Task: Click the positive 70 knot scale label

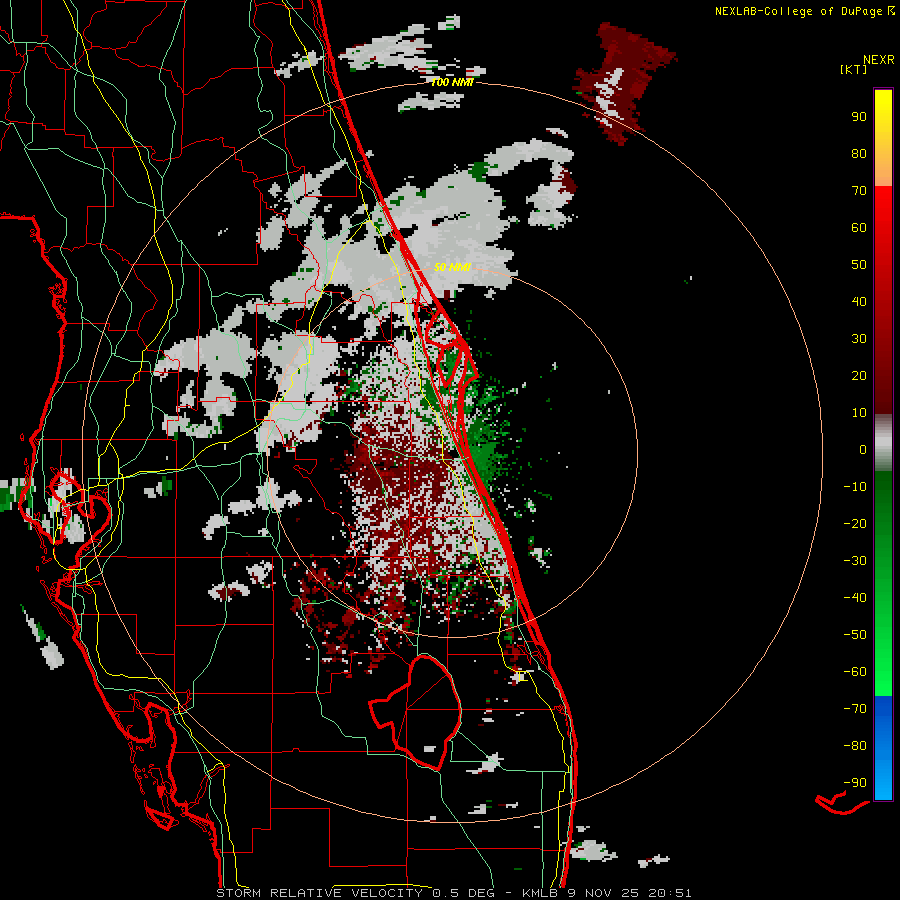Action: (859, 191)
